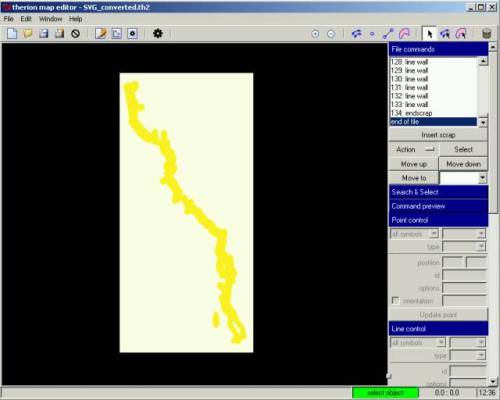Toggle the orientation checkbox

click(x=395, y=301)
